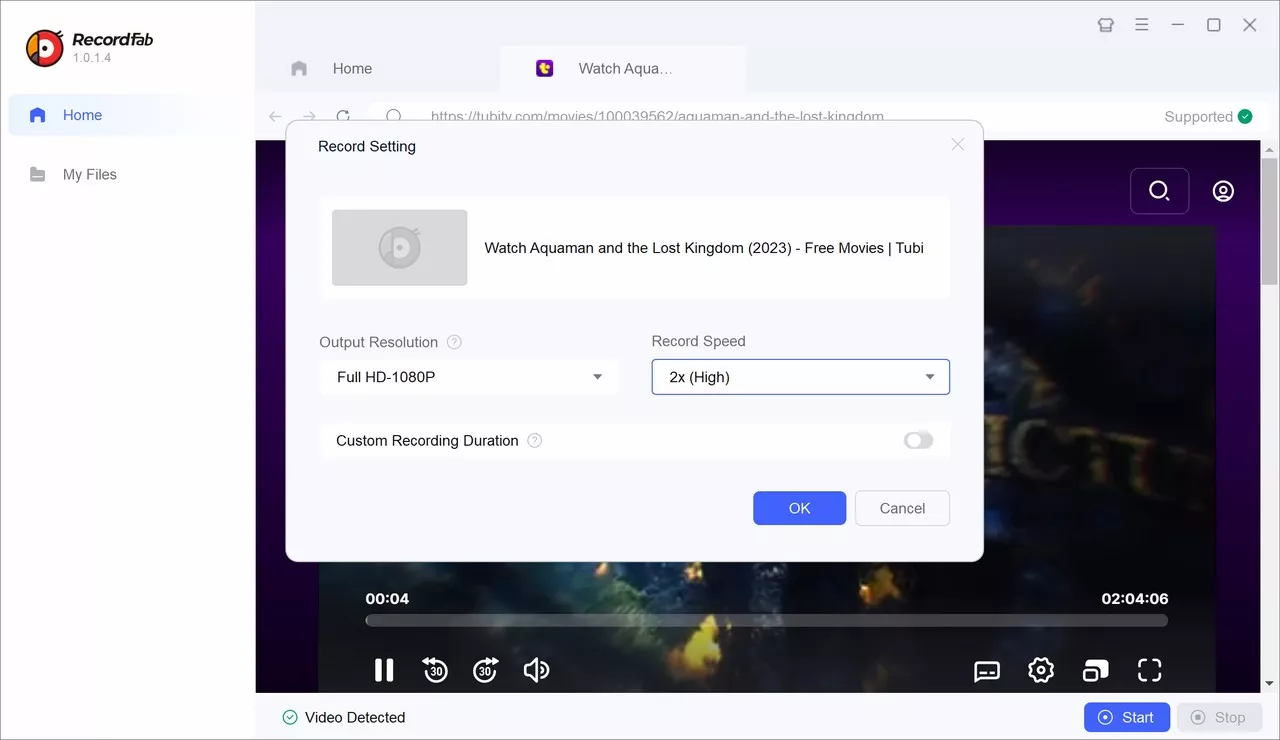Switch to the Watch Aqua... tab
1280x740 pixels.
click(622, 69)
